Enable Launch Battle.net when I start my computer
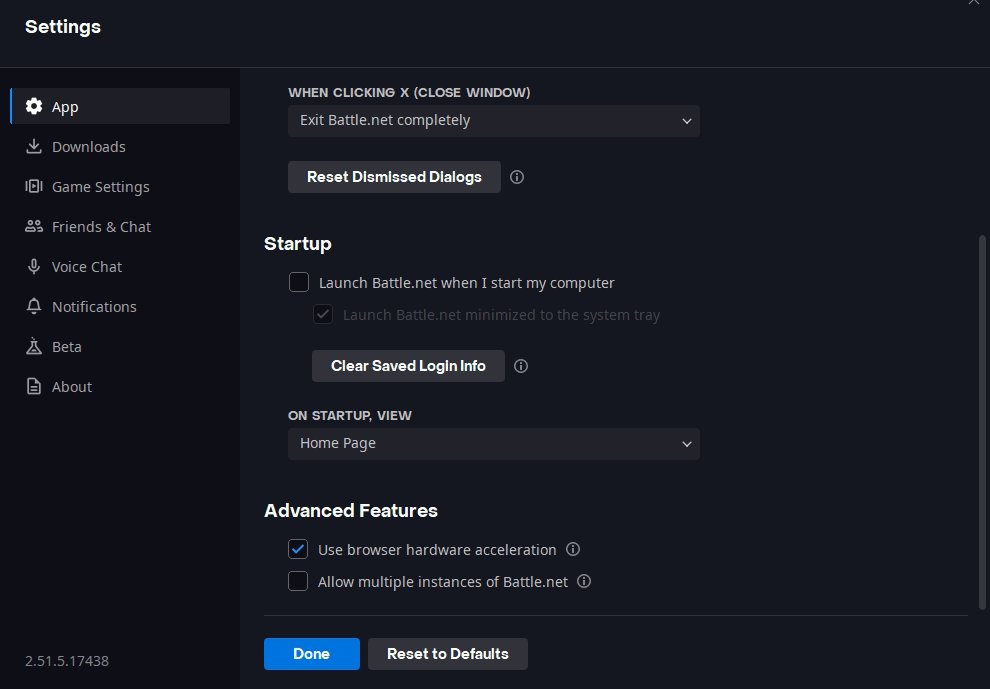The height and width of the screenshot is (689, 990). 299,282
